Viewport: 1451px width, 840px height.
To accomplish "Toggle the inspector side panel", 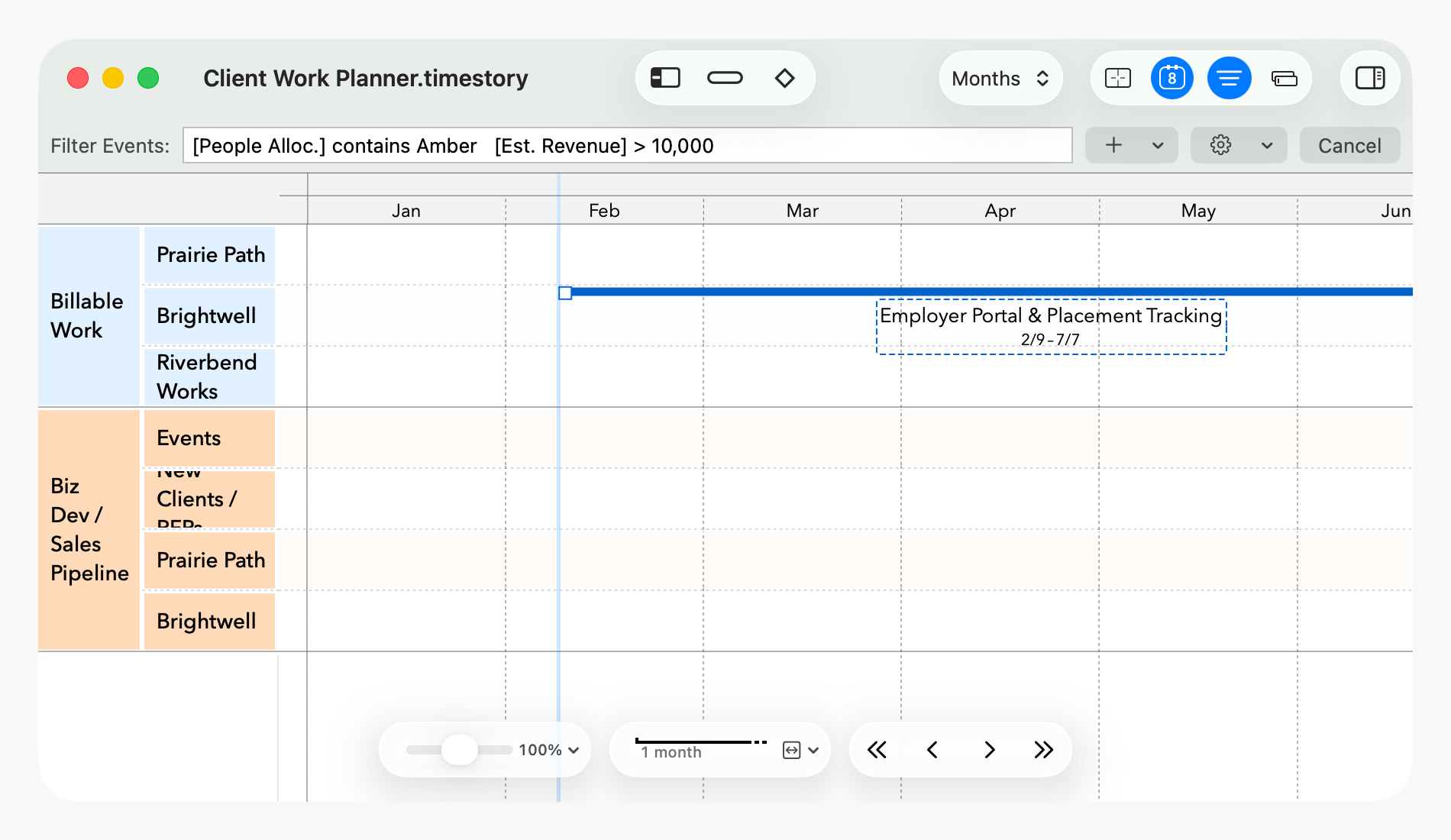I will coord(1369,77).
